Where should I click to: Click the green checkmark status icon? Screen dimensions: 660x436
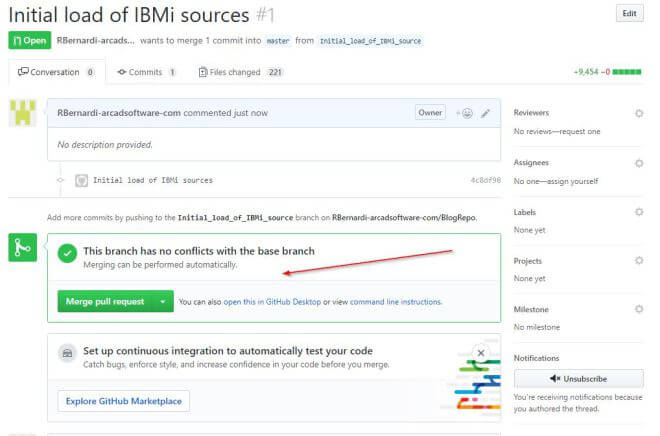point(67,253)
